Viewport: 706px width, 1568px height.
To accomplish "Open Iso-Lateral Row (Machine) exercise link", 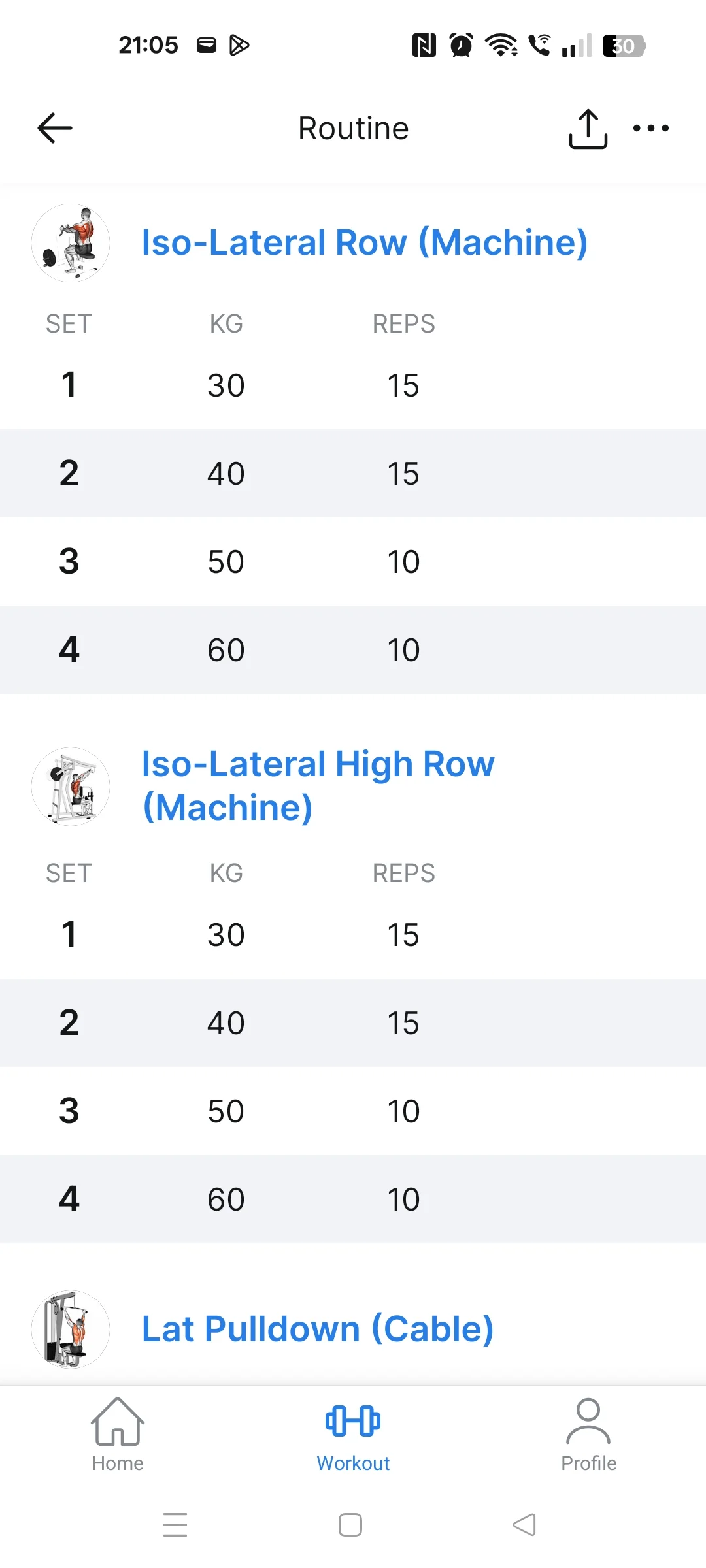I will (364, 242).
